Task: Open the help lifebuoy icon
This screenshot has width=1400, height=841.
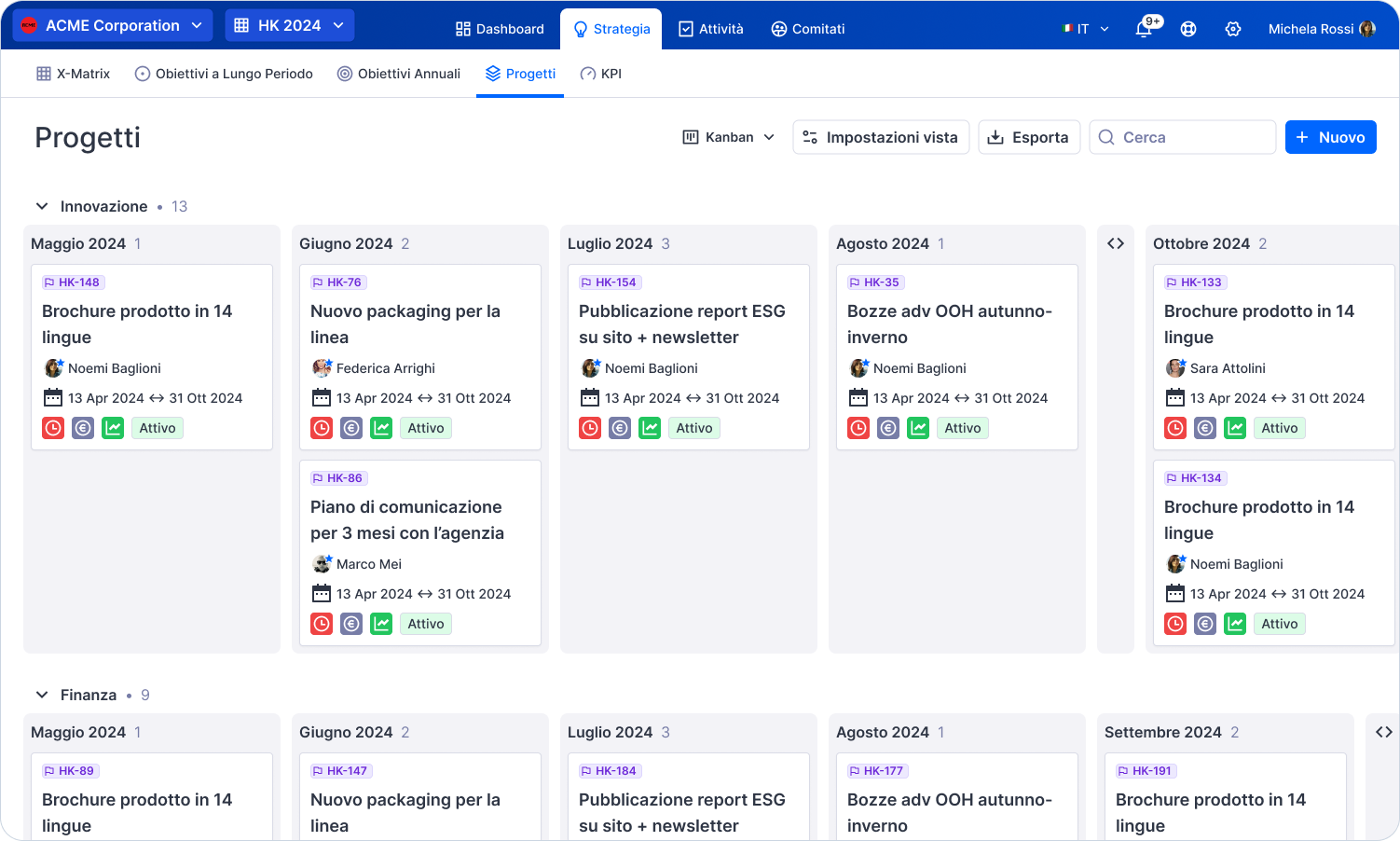Action: (1188, 29)
